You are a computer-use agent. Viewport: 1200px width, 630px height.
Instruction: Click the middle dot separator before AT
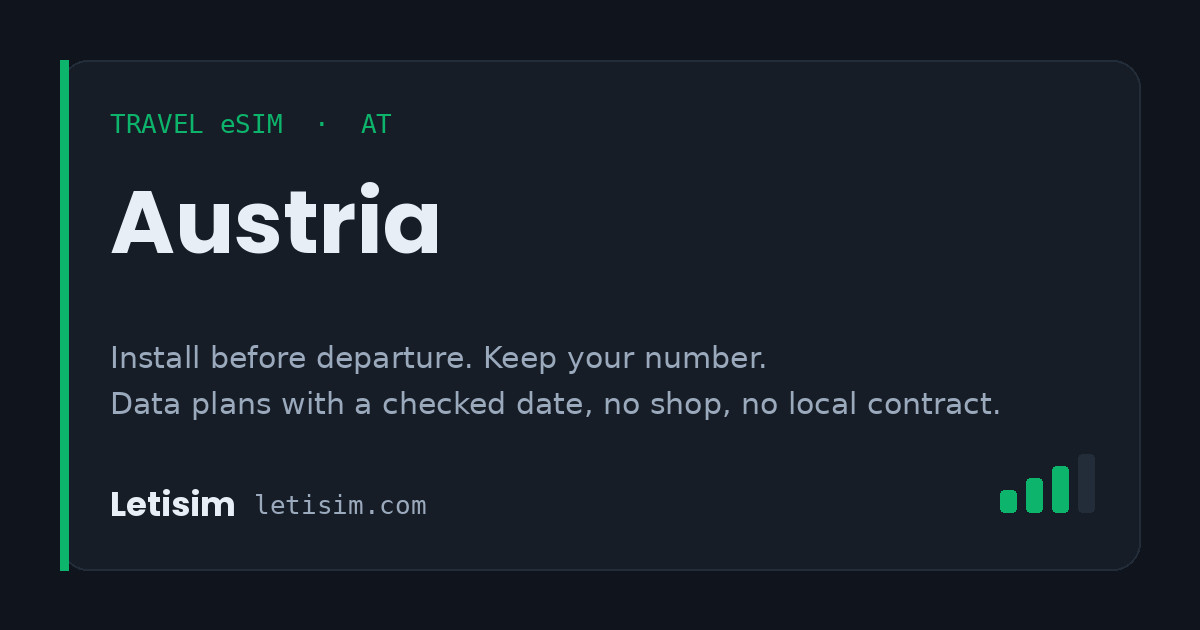pyautogui.click(x=321, y=125)
